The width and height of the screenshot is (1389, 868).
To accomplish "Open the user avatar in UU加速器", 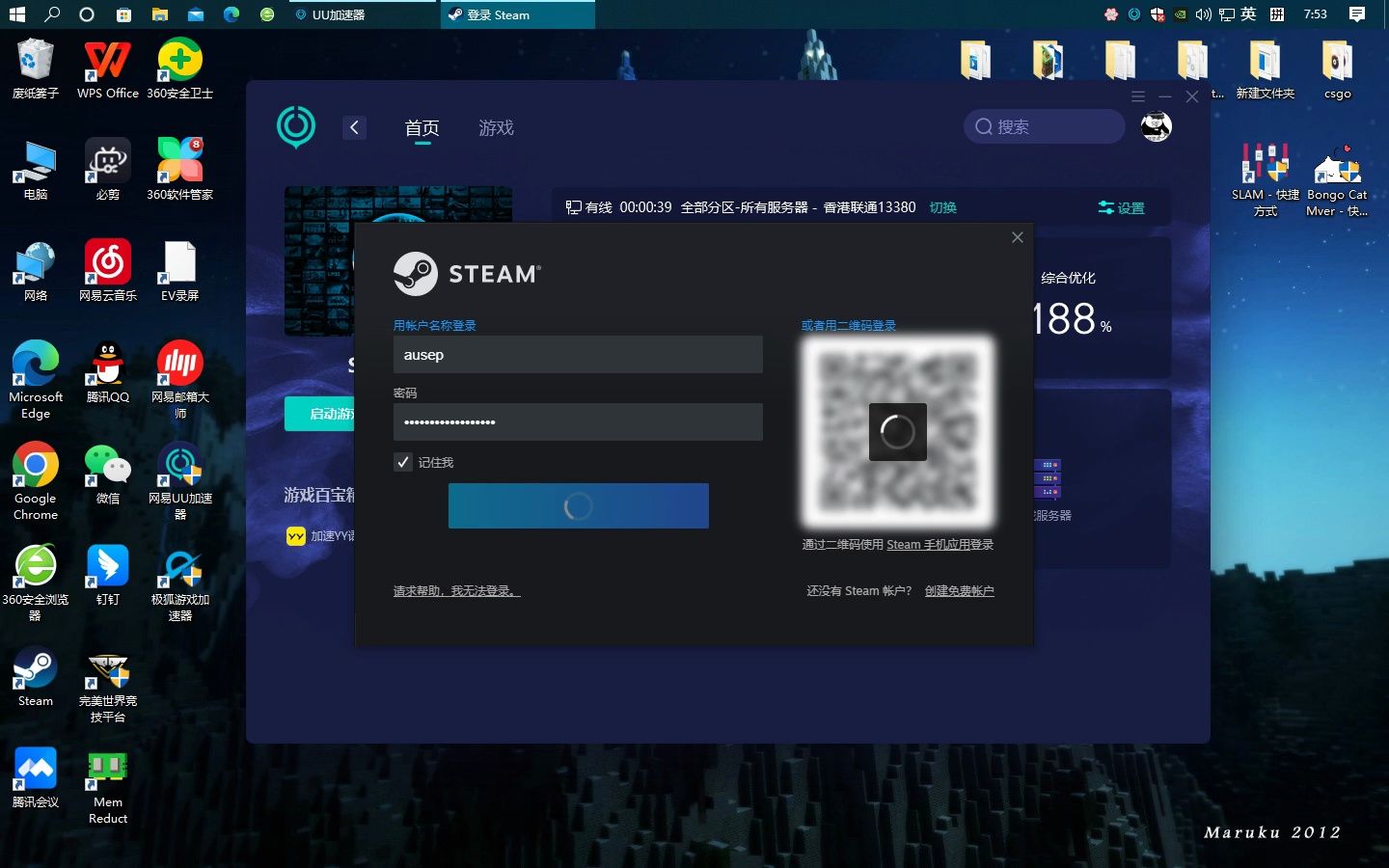I will click(x=1155, y=125).
